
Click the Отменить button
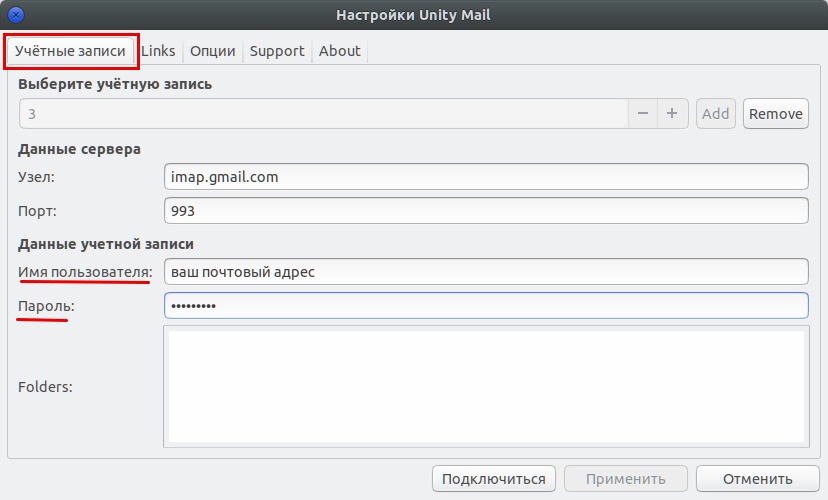pos(758,479)
